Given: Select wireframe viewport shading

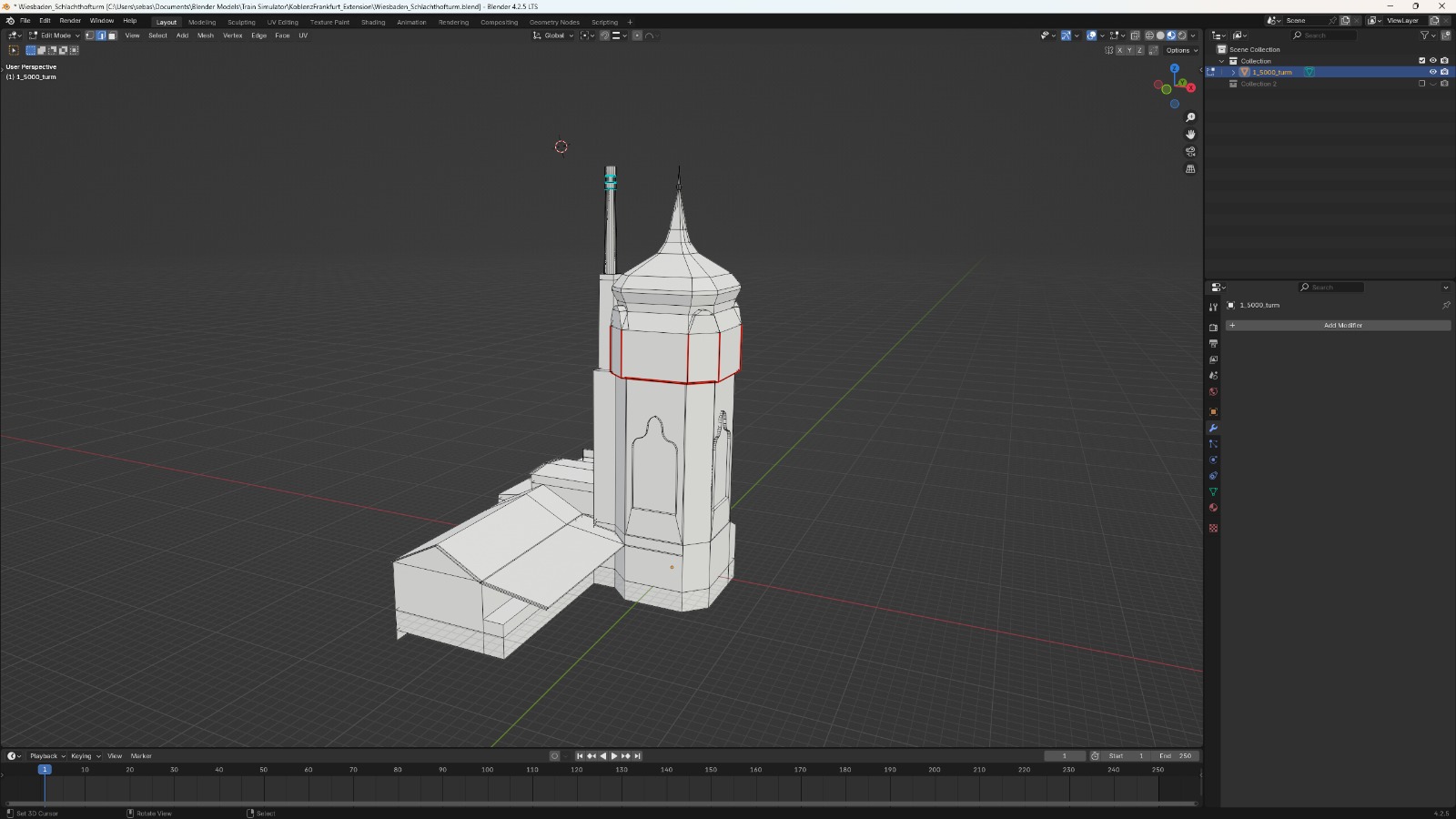Looking at the screenshot, I should coord(1149,35).
